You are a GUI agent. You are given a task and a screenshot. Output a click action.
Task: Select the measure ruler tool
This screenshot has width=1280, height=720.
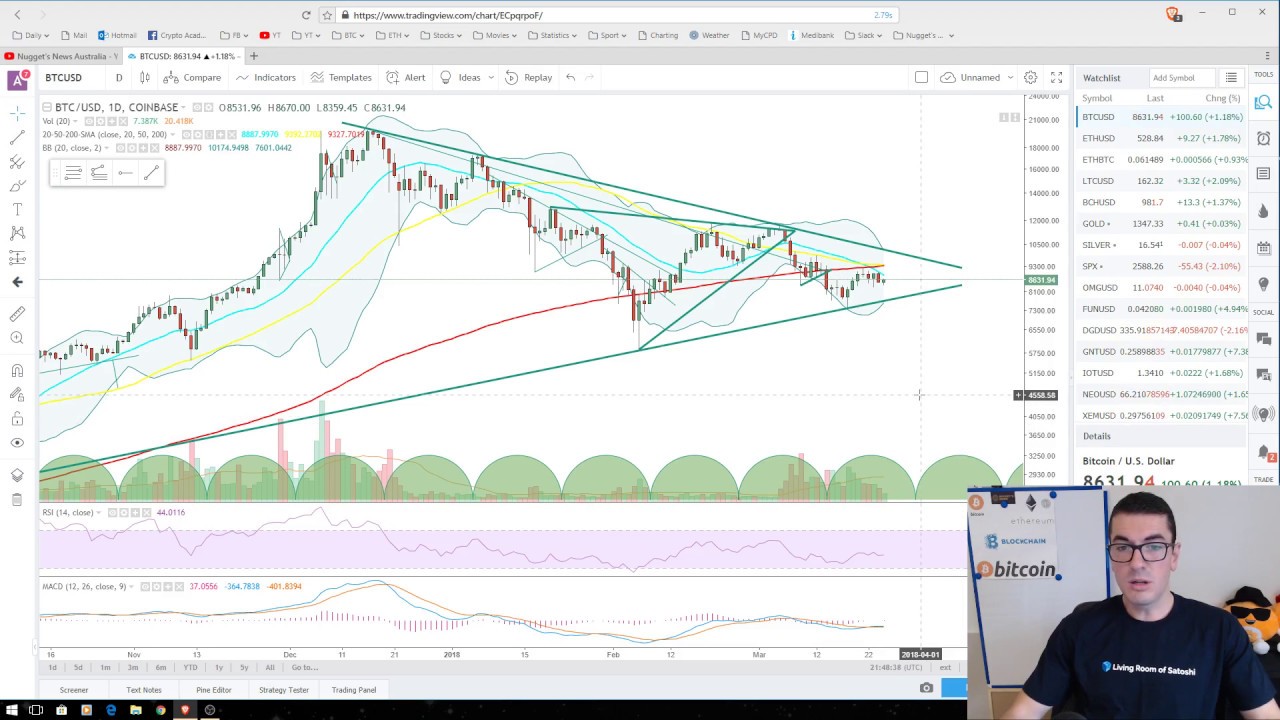(17, 314)
